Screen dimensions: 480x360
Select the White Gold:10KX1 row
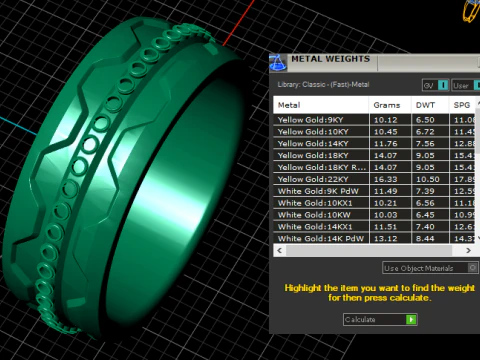pyautogui.click(x=375, y=203)
